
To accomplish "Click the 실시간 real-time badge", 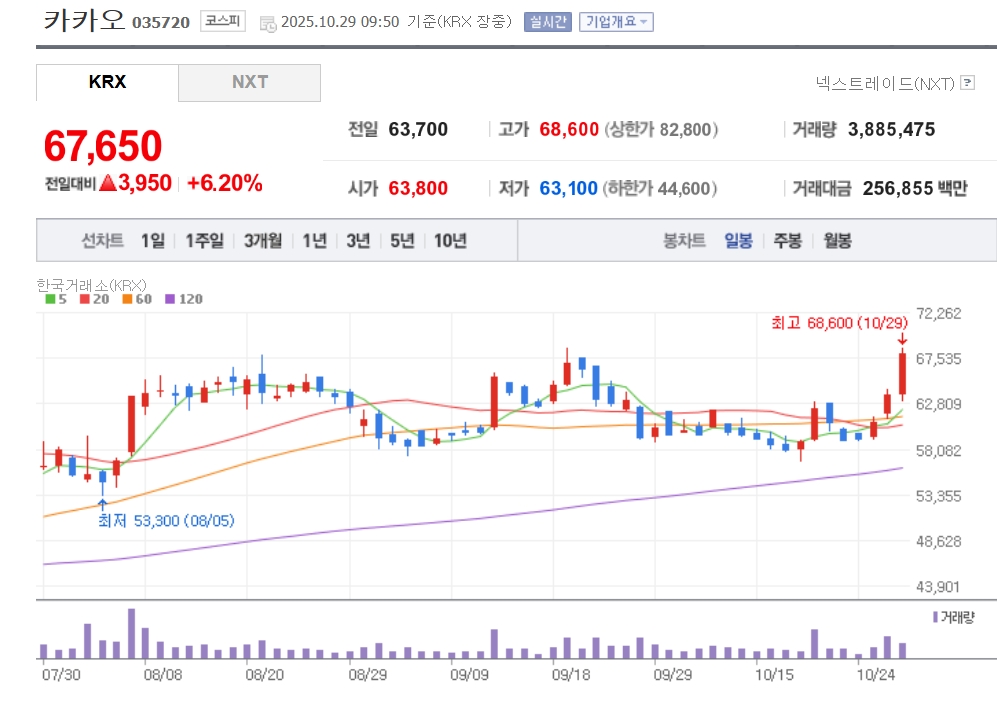I will [547, 22].
